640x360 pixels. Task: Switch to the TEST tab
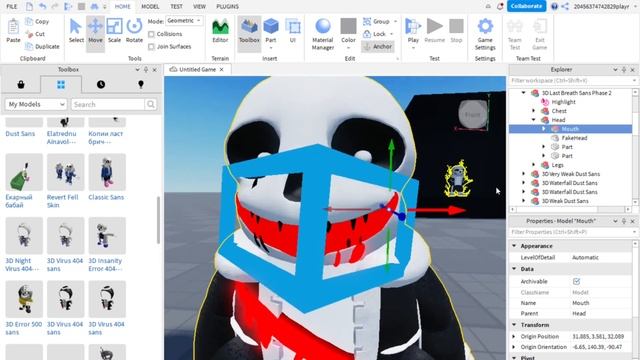(x=176, y=7)
